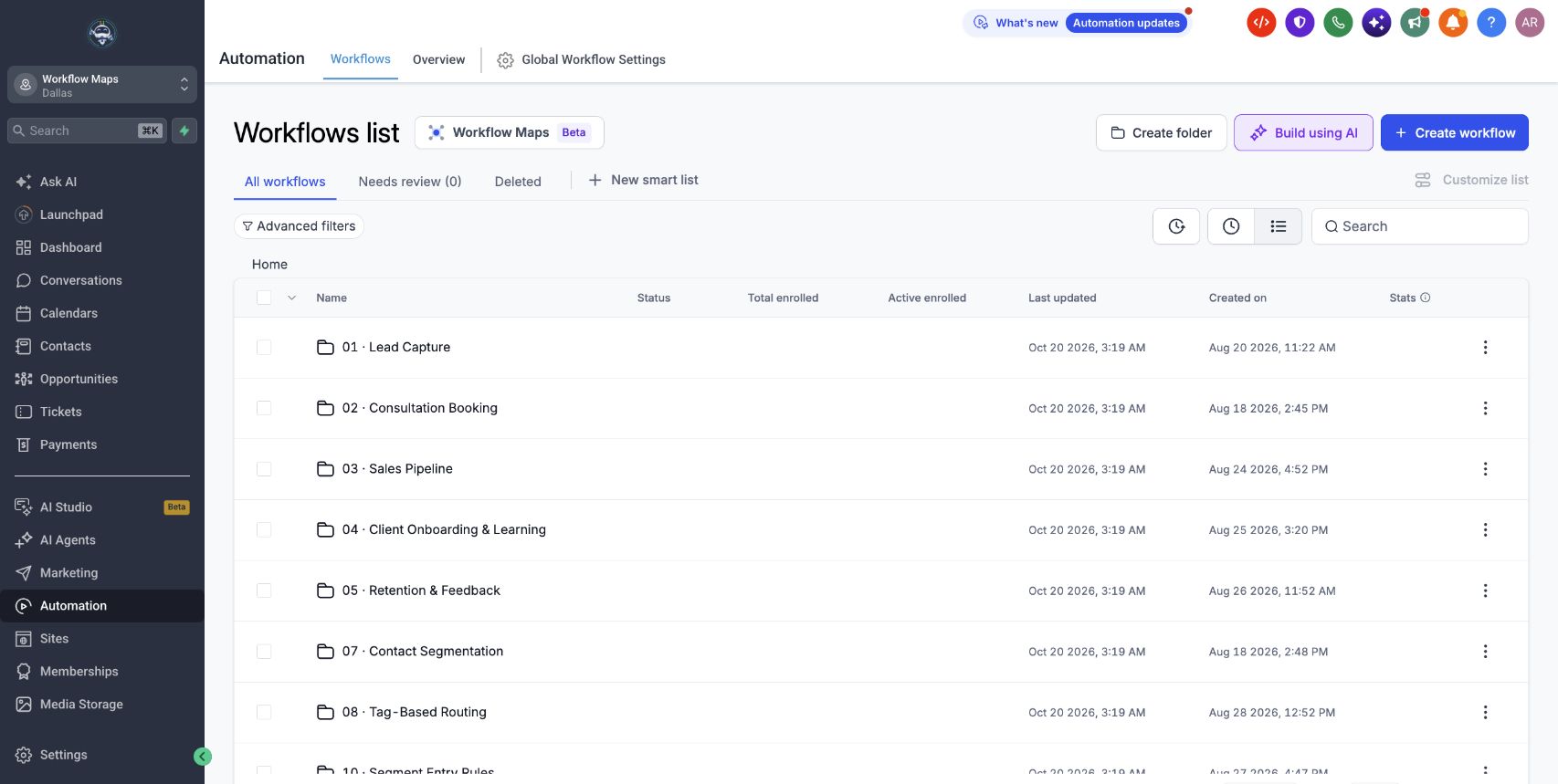Select the Deleted tab

pos(518,182)
